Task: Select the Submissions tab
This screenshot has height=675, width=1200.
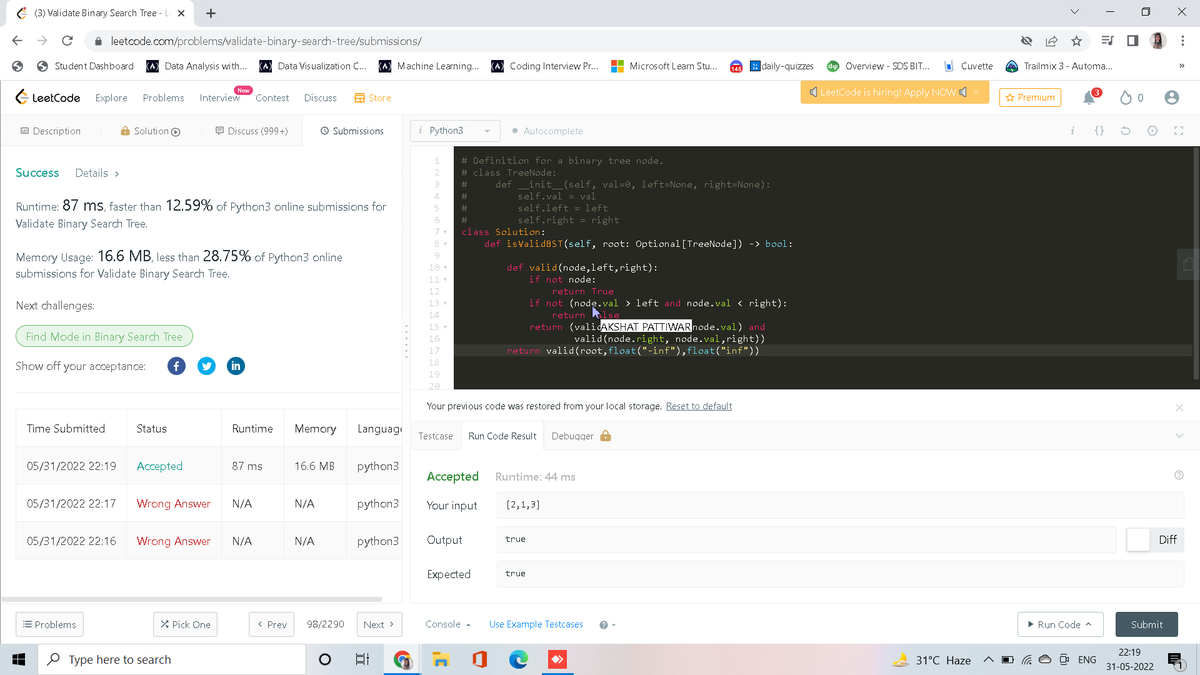Action: tap(352, 131)
